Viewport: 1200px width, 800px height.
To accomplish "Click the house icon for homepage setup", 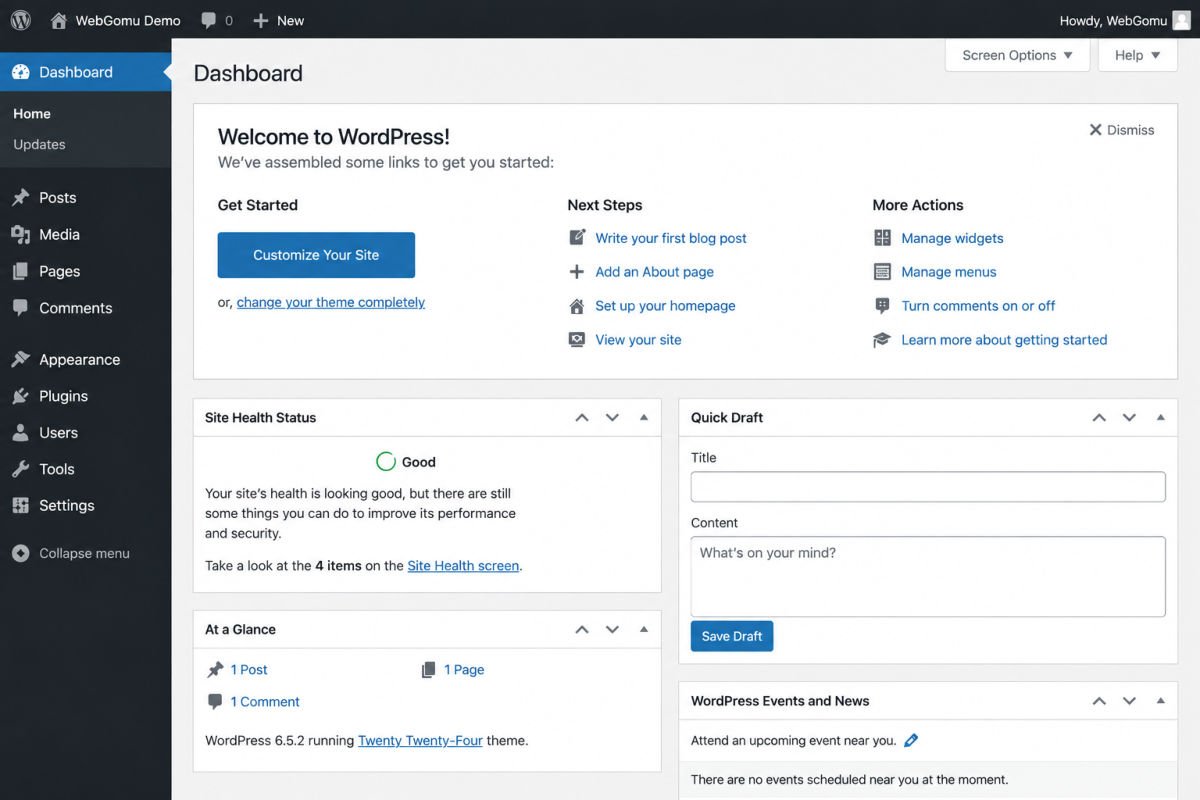I will pyautogui.click(x=577, y=306).
